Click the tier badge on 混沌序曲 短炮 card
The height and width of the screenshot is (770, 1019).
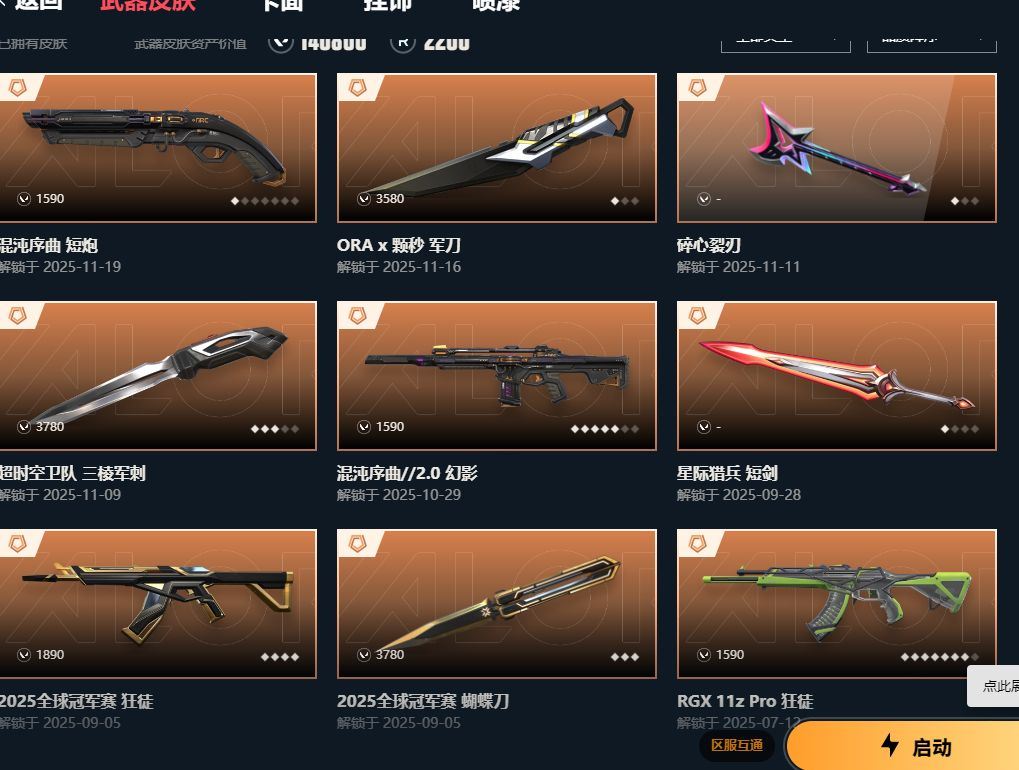pos(18,87)
